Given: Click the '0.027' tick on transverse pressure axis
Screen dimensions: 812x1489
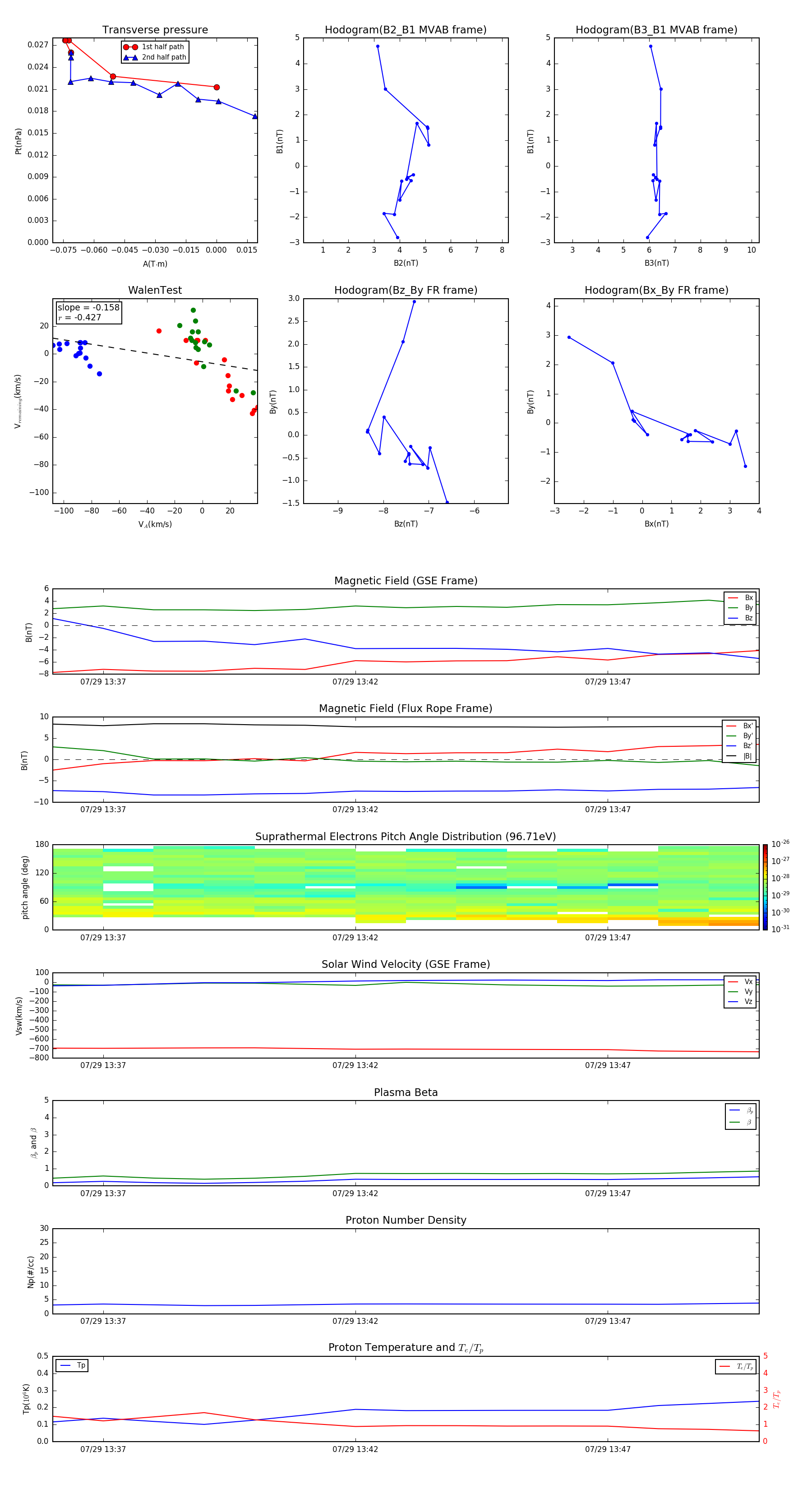Looking at the screenshot, I should [x=37, y=45].
